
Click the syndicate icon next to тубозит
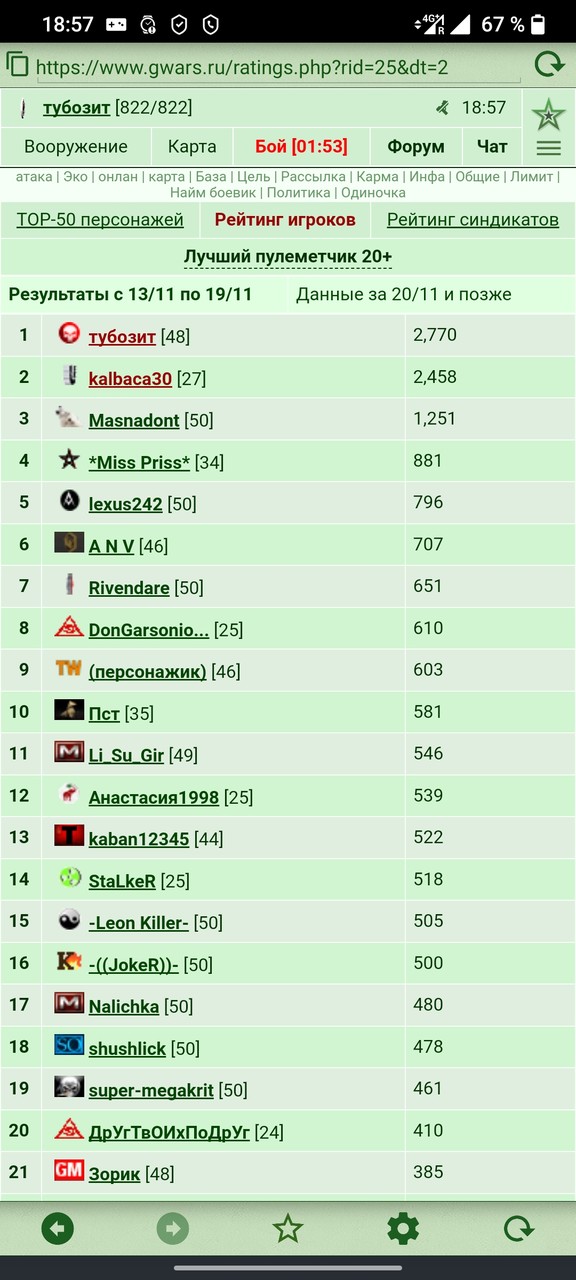coord(69,334)
